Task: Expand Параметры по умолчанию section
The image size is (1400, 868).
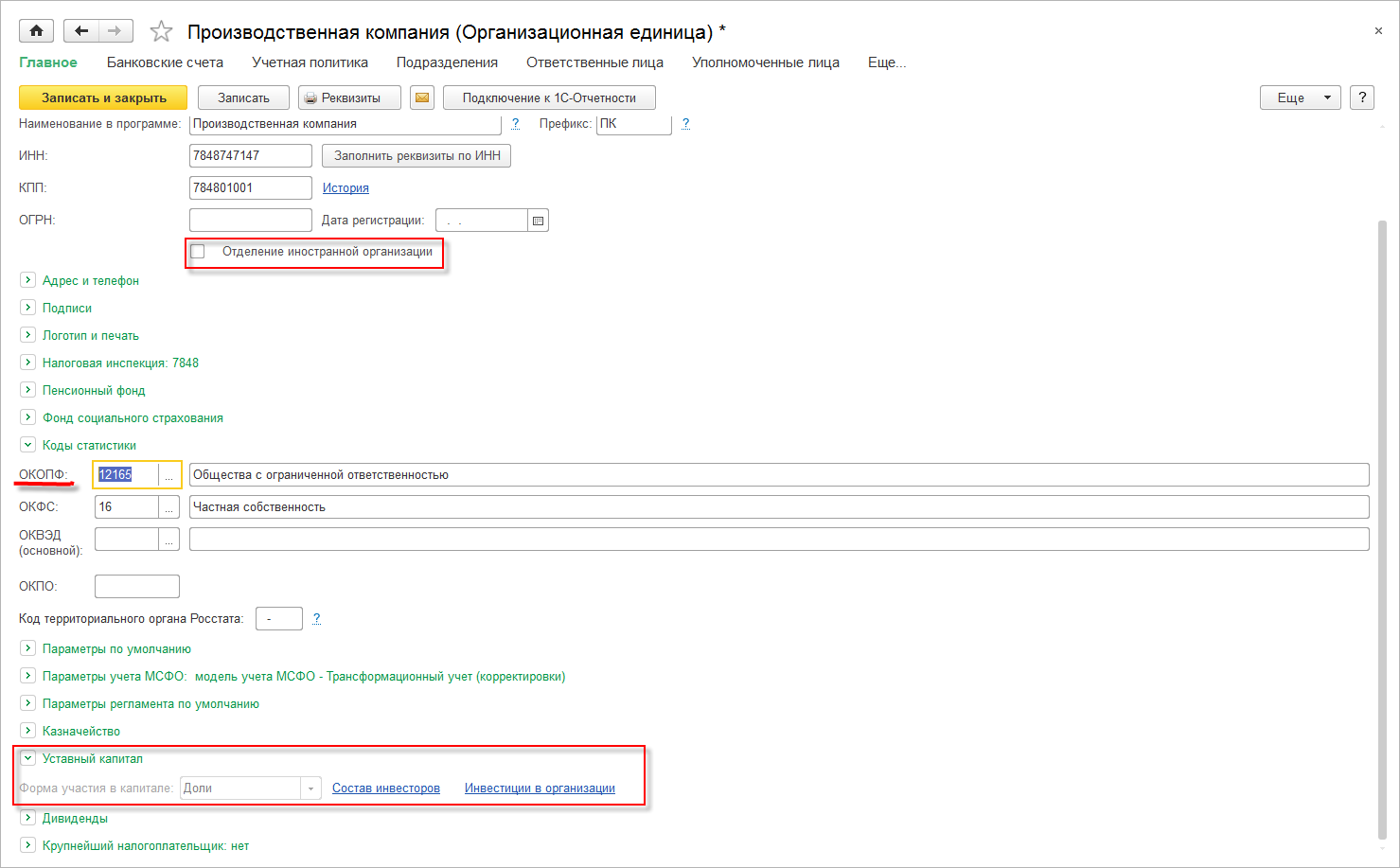Action: [x=28, y=648]
